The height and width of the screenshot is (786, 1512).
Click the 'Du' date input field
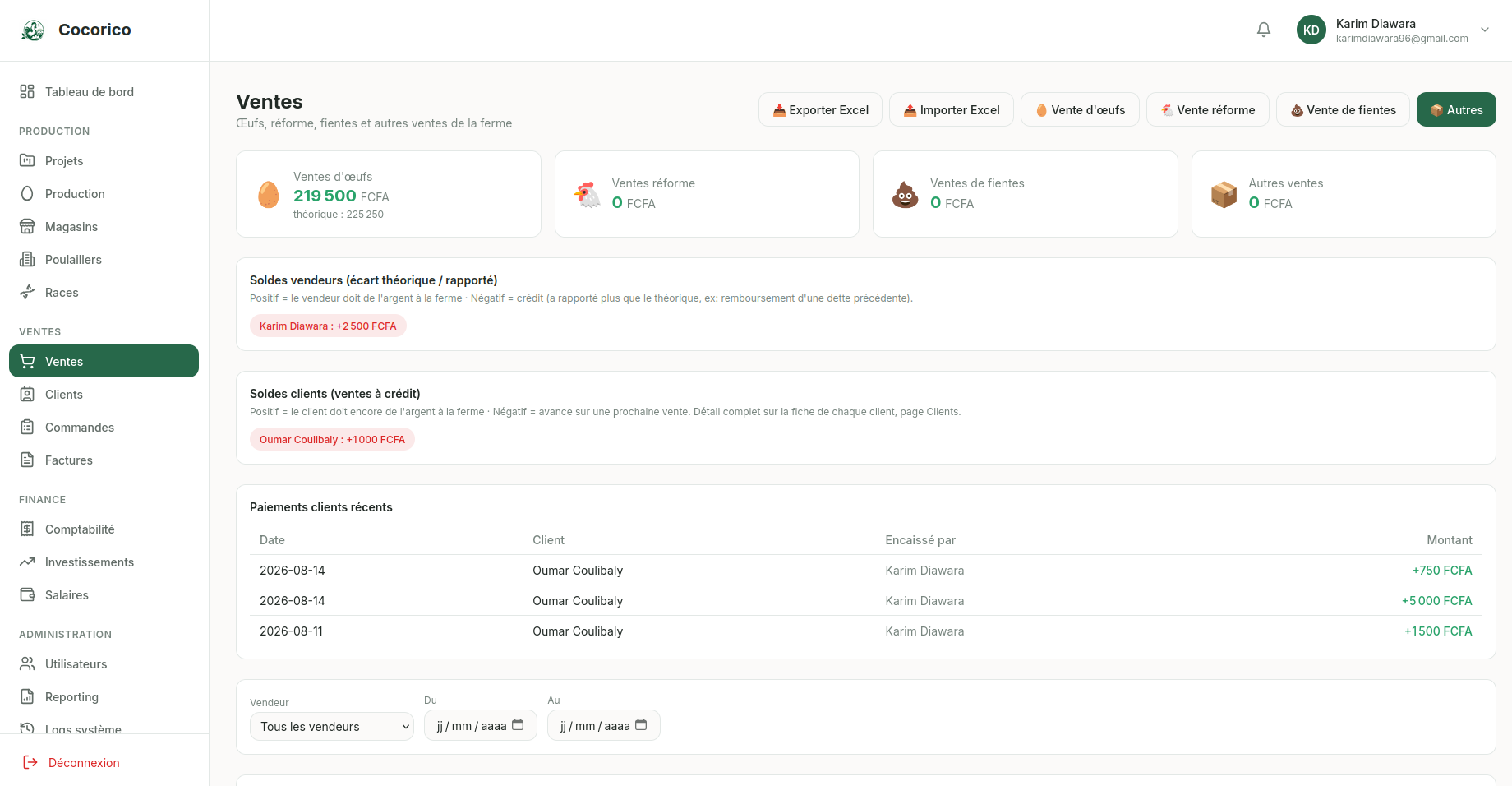[481, 725]
